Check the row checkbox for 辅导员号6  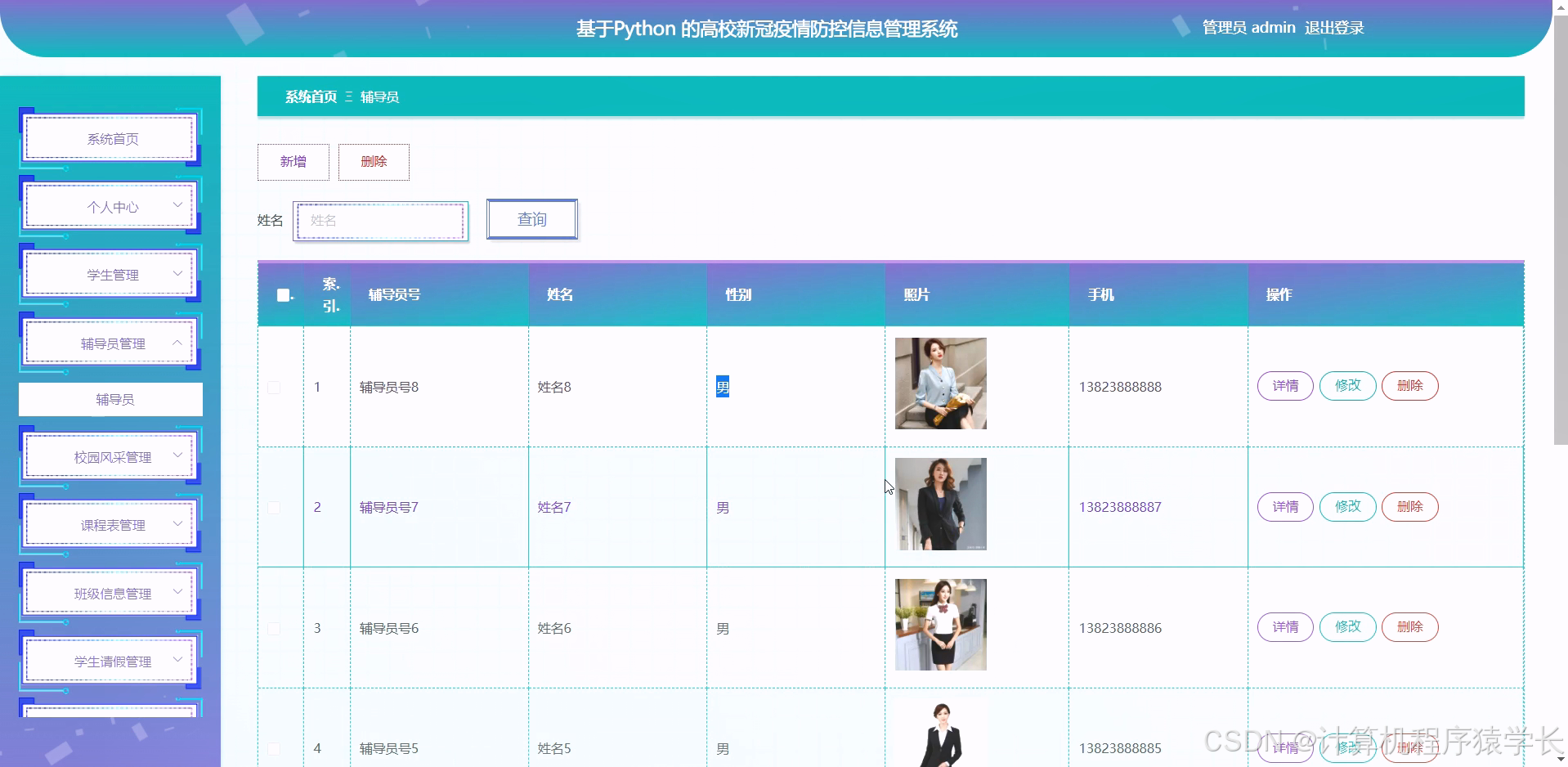pyautogui.click(x=274, y=628)
